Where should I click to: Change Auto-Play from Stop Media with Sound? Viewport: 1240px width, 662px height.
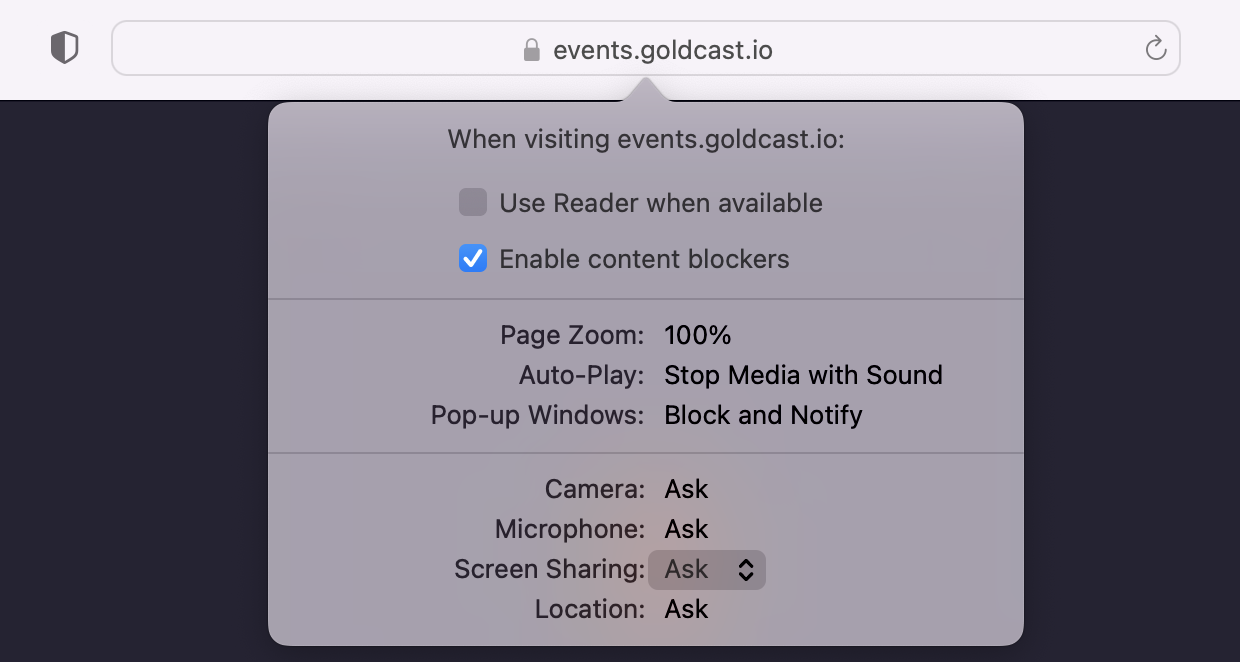(x=803, y=375)
